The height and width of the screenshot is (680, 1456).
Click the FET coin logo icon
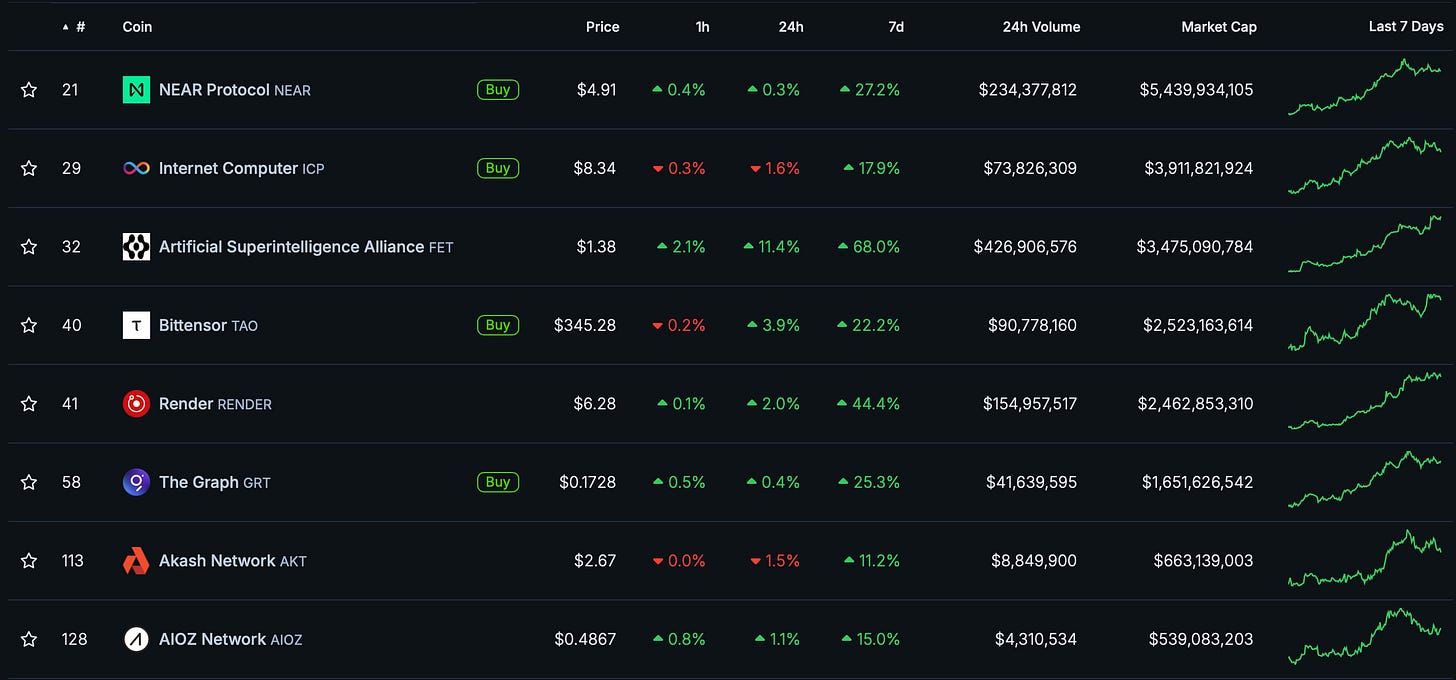(136, 247)
